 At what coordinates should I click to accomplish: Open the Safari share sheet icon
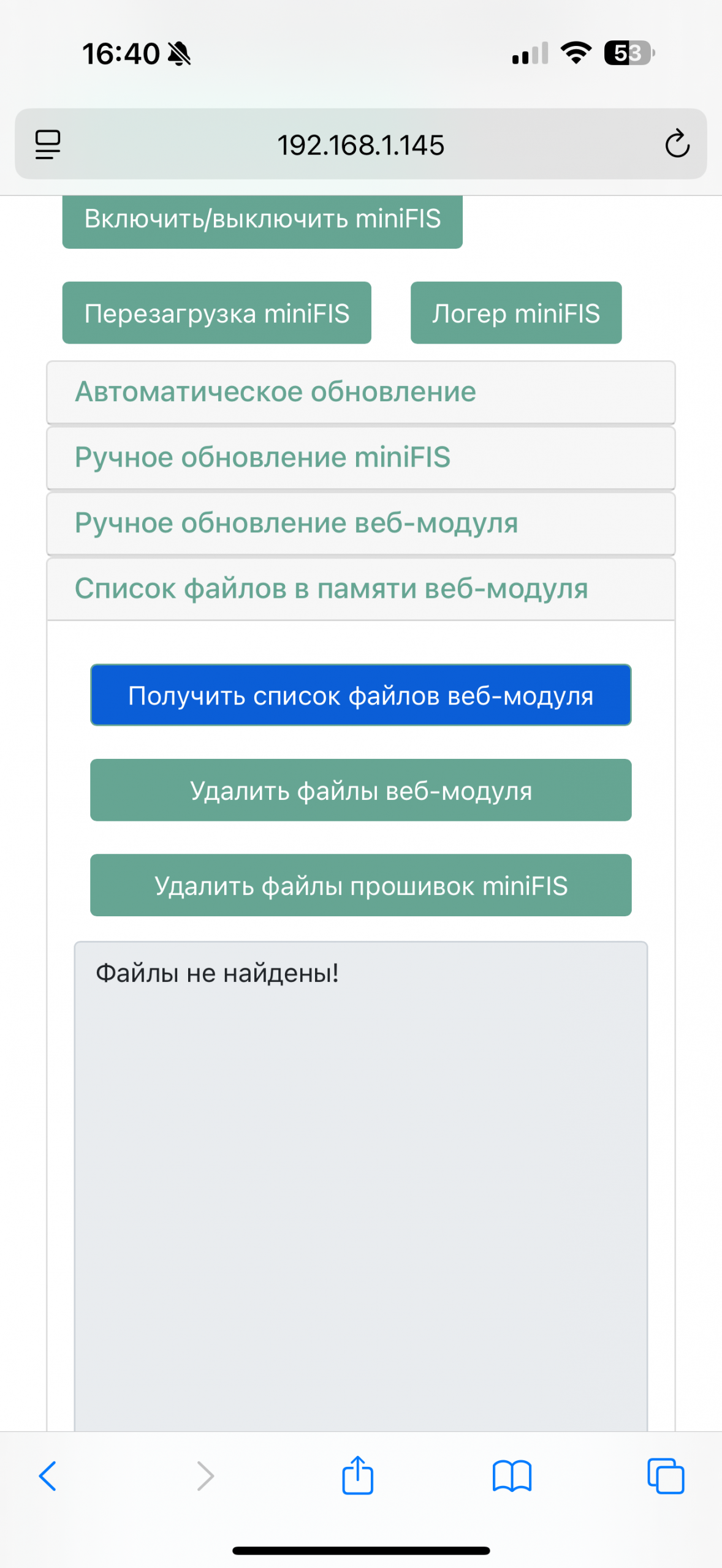point(357,1476)
